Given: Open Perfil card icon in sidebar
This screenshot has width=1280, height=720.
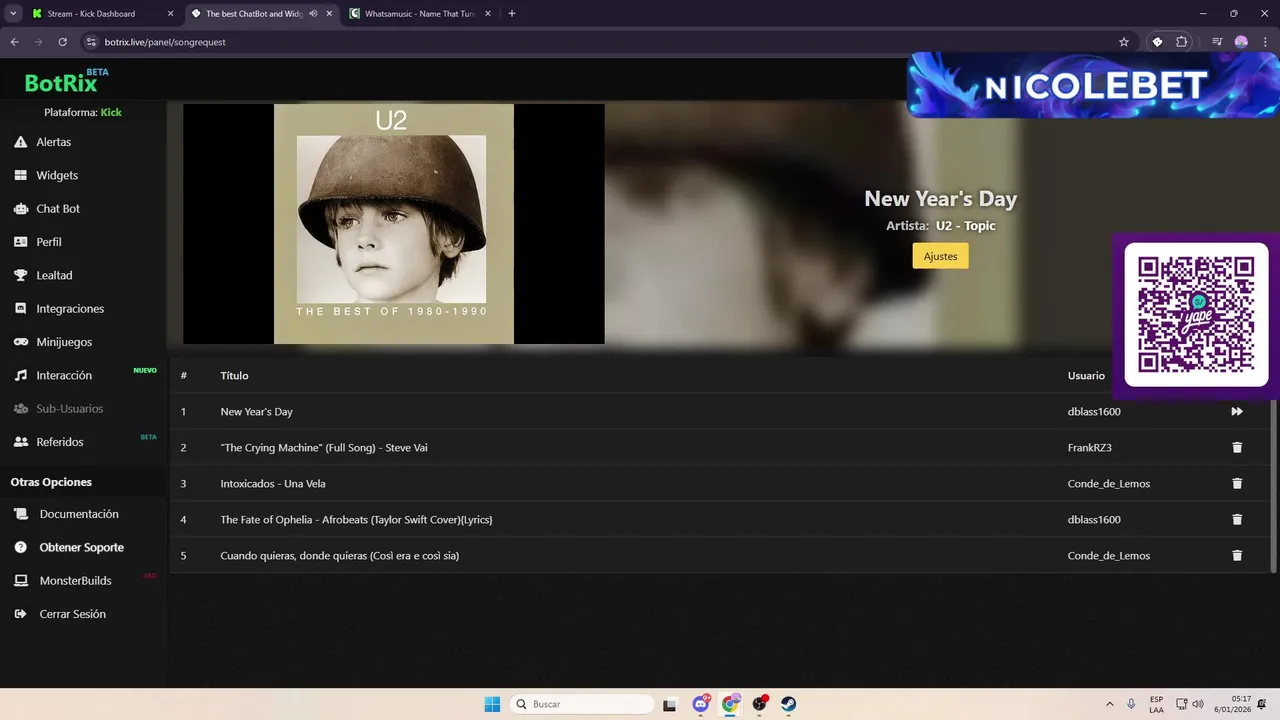Looking at the screenshot, I should tap(20, 242).
